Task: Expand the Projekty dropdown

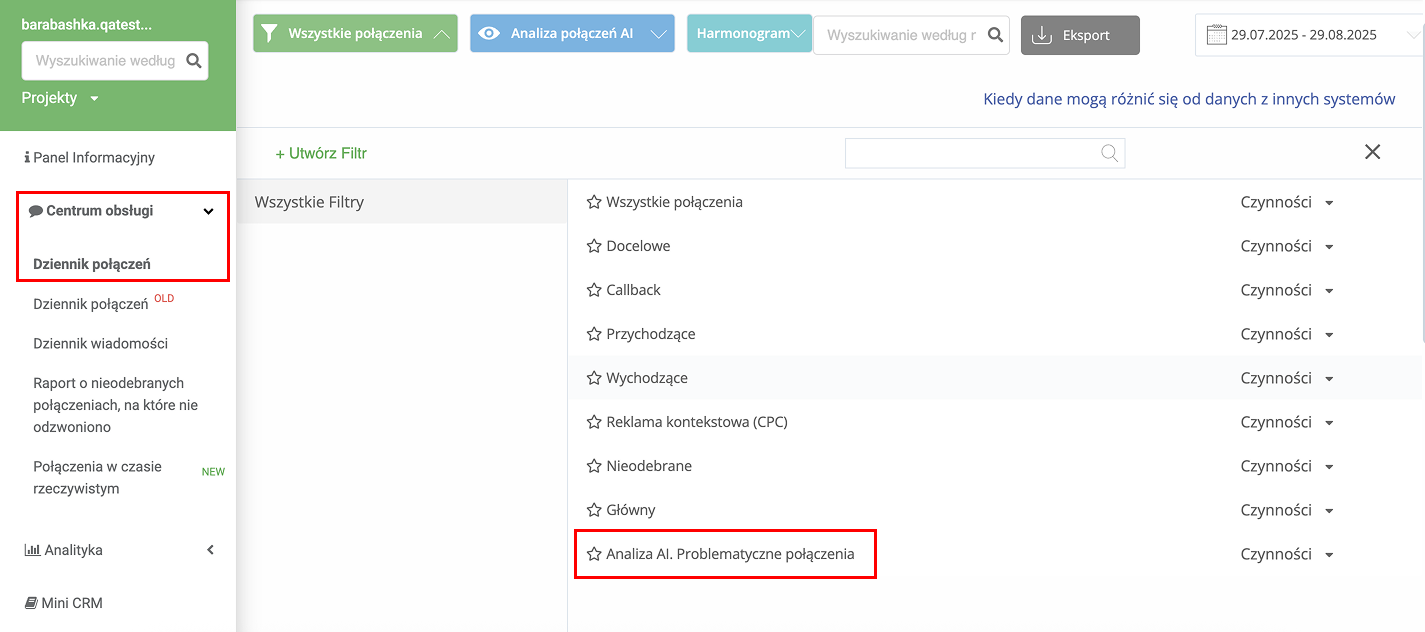Action: 60,98
